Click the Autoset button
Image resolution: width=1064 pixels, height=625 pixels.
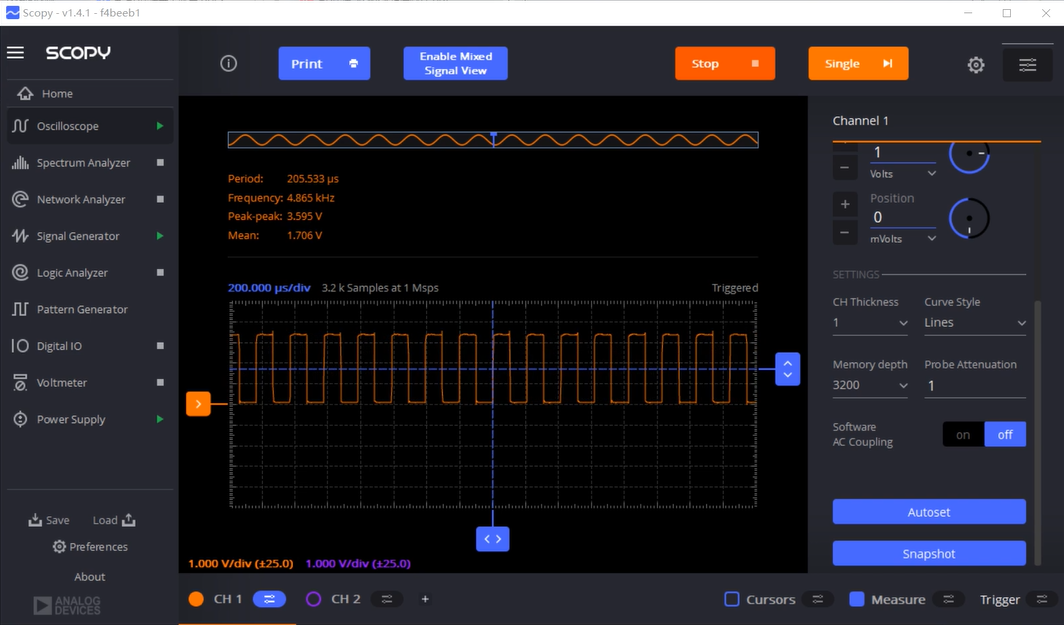tap(929, 512)
